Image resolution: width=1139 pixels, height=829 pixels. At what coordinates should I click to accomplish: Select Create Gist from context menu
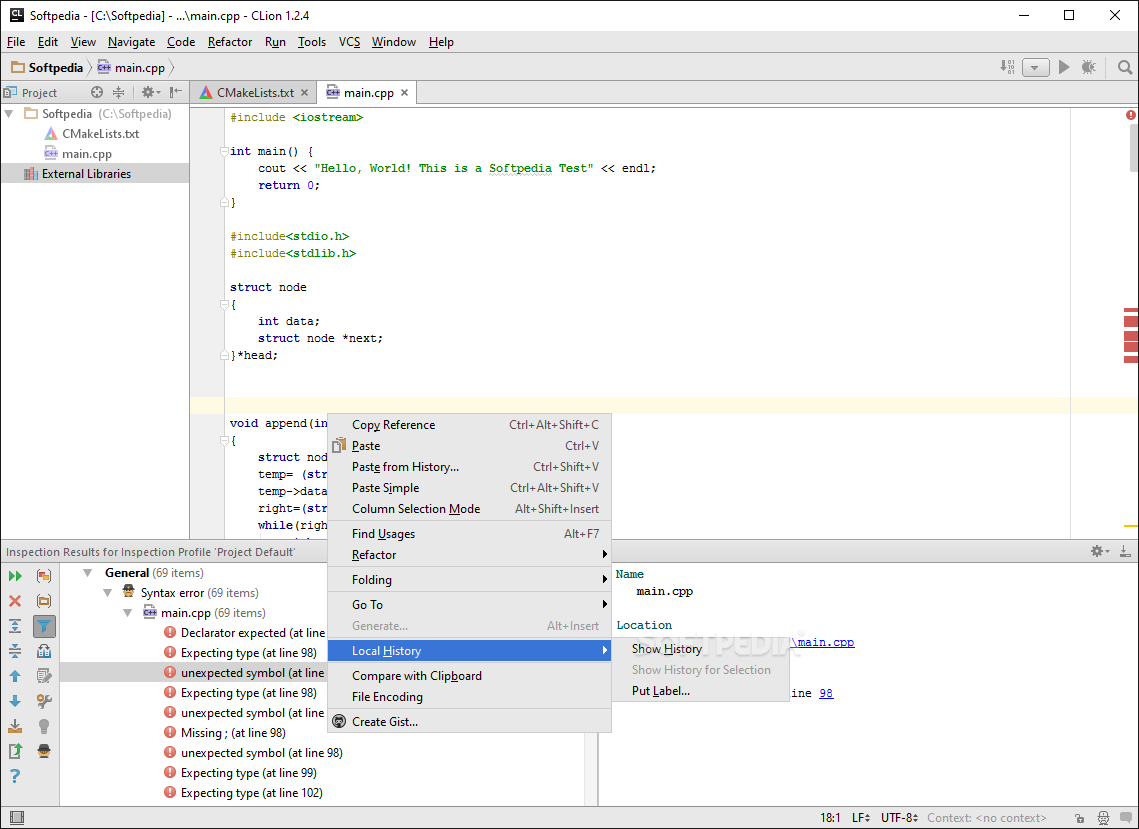tap(469, 721)
